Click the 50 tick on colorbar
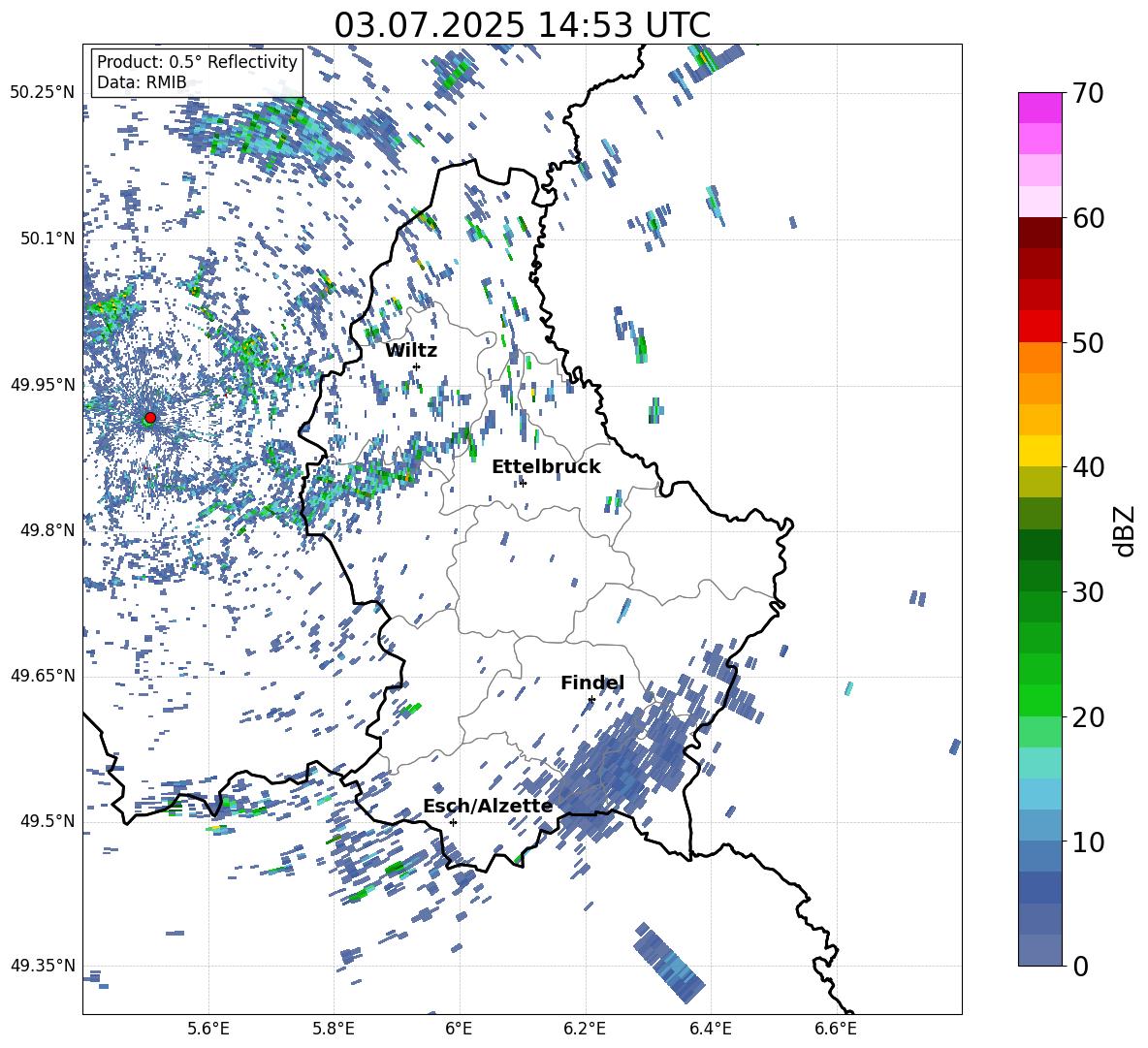1148x1048 pixels. click(1088, 342)
